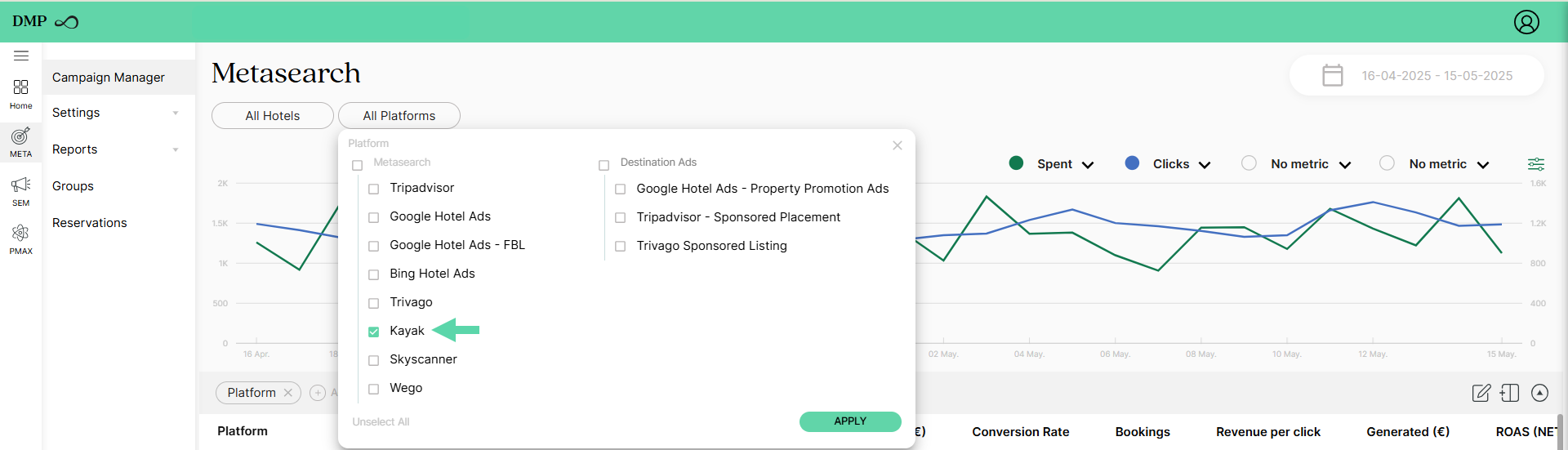Open the date range picker field
The width and height of the screenshot is (1568, 450).
pos(1417,76)
